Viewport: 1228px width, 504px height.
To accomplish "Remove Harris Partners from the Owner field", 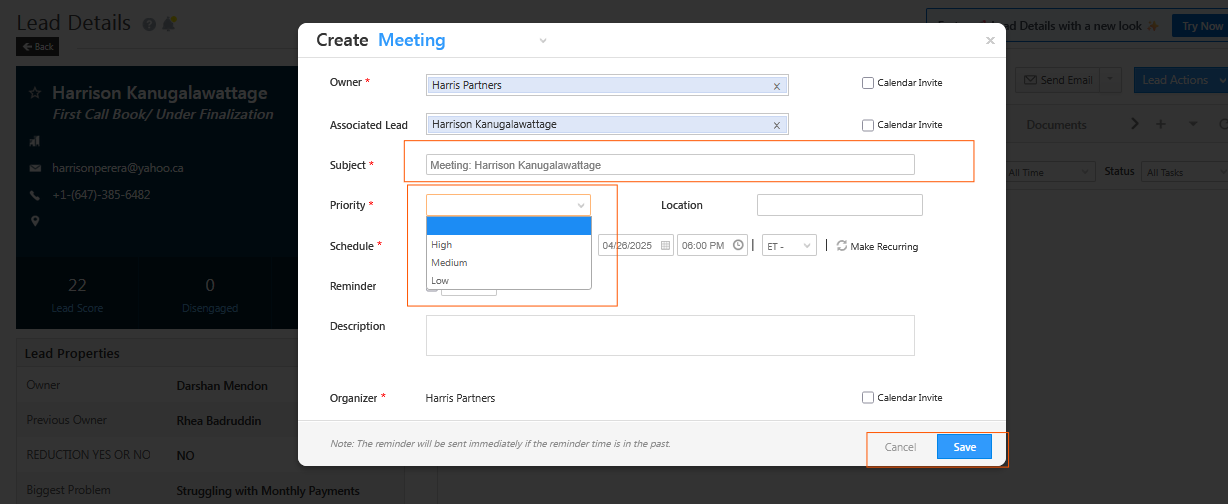I will point(776,86).
